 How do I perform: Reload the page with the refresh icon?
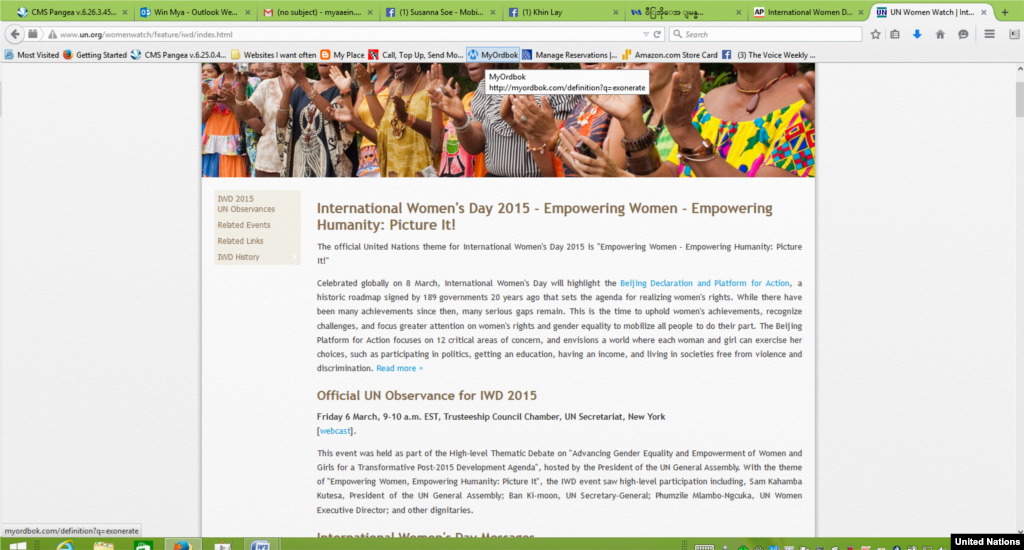click(x=657, y=34)
